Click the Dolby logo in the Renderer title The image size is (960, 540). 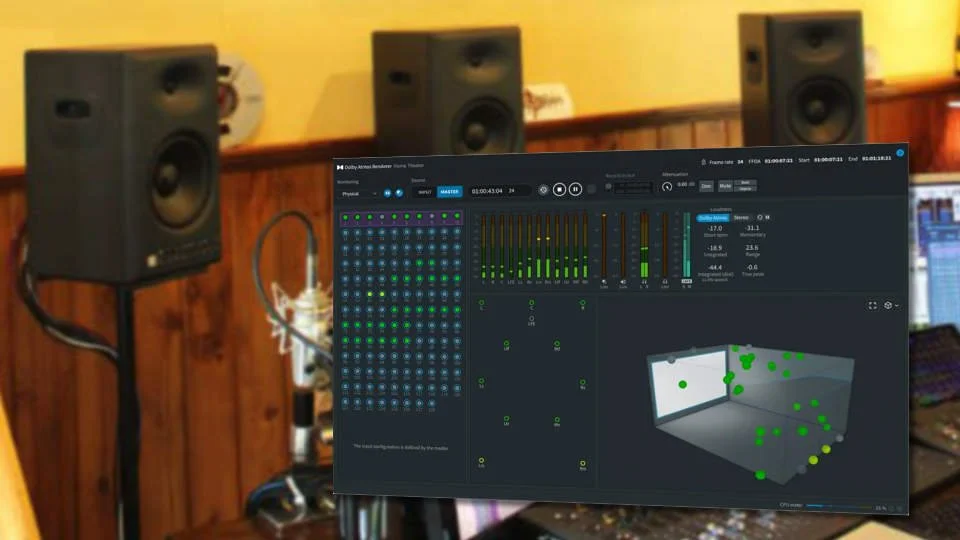[340, 167]
